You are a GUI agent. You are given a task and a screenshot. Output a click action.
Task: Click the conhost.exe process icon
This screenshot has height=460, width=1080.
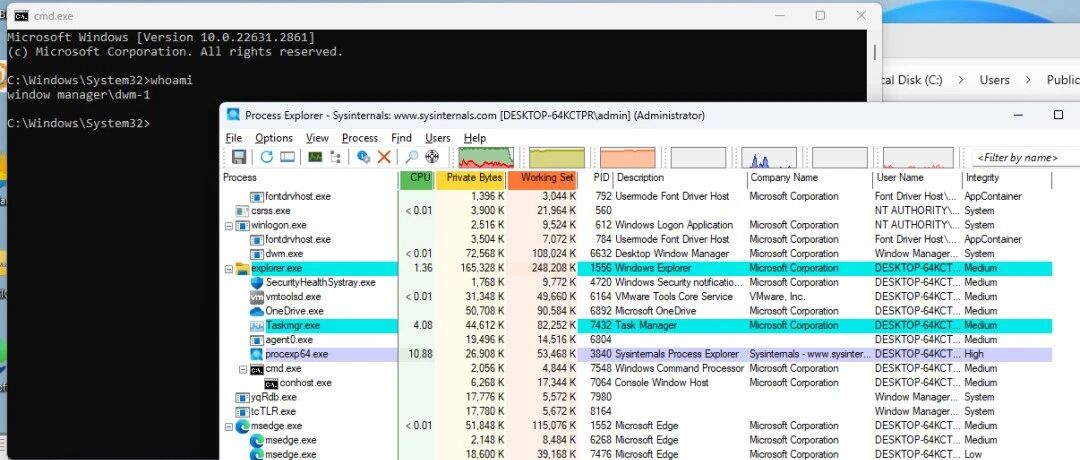point(271,383)
